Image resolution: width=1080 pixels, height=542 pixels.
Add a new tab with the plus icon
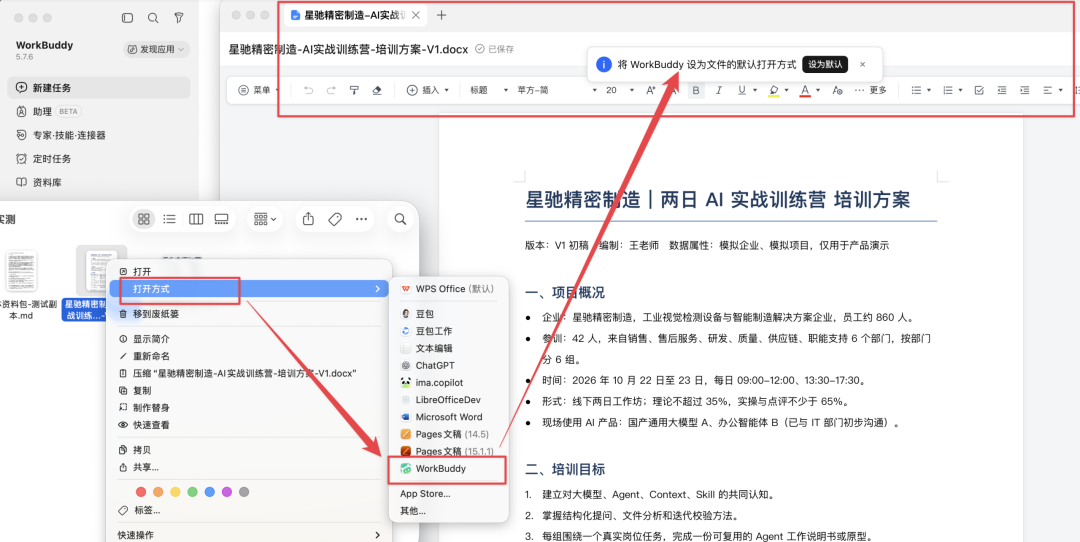point(442,15)
